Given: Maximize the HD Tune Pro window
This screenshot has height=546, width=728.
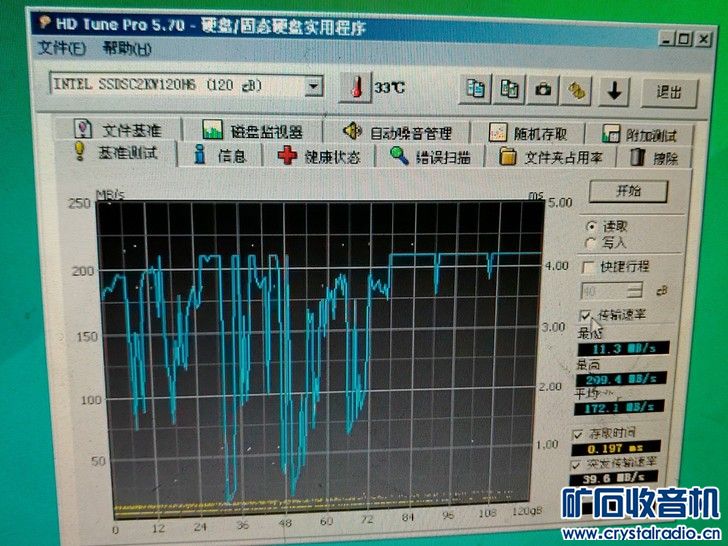Looking at the screenshot, I should pos(684,39).
